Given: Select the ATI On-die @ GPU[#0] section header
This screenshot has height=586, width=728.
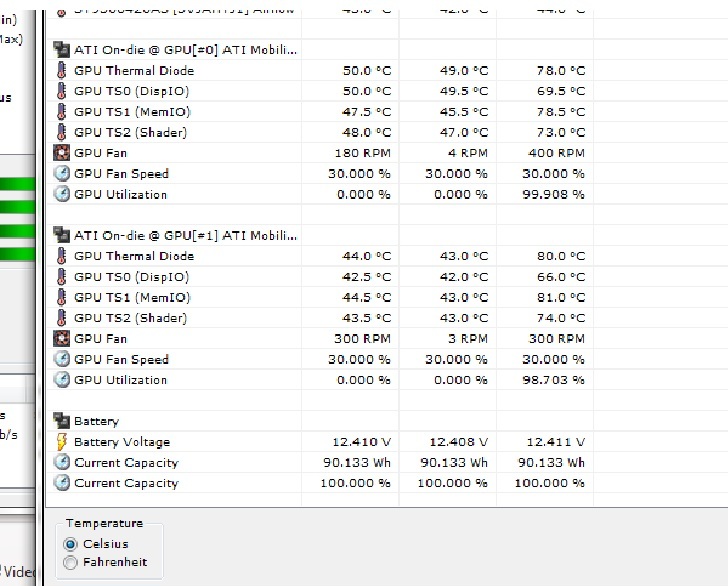Looking at the screenshot, I should [x=185, y=49].
